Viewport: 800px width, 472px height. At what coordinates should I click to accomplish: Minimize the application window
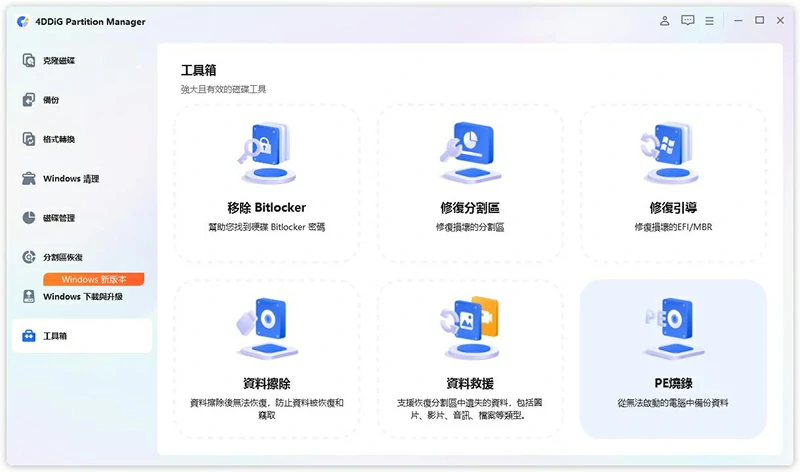pos(738,20)
